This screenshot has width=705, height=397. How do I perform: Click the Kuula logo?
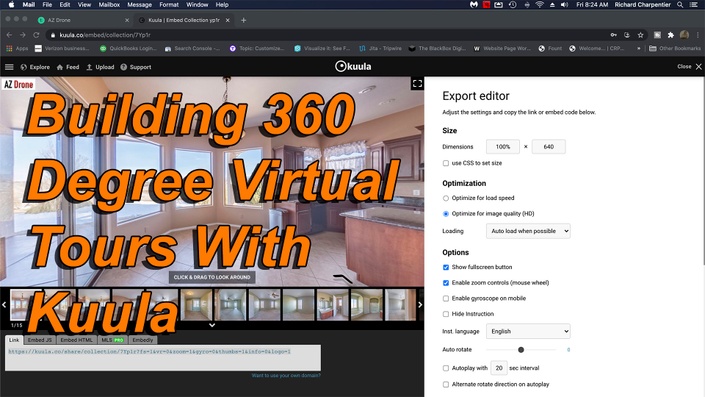point(353,67)
